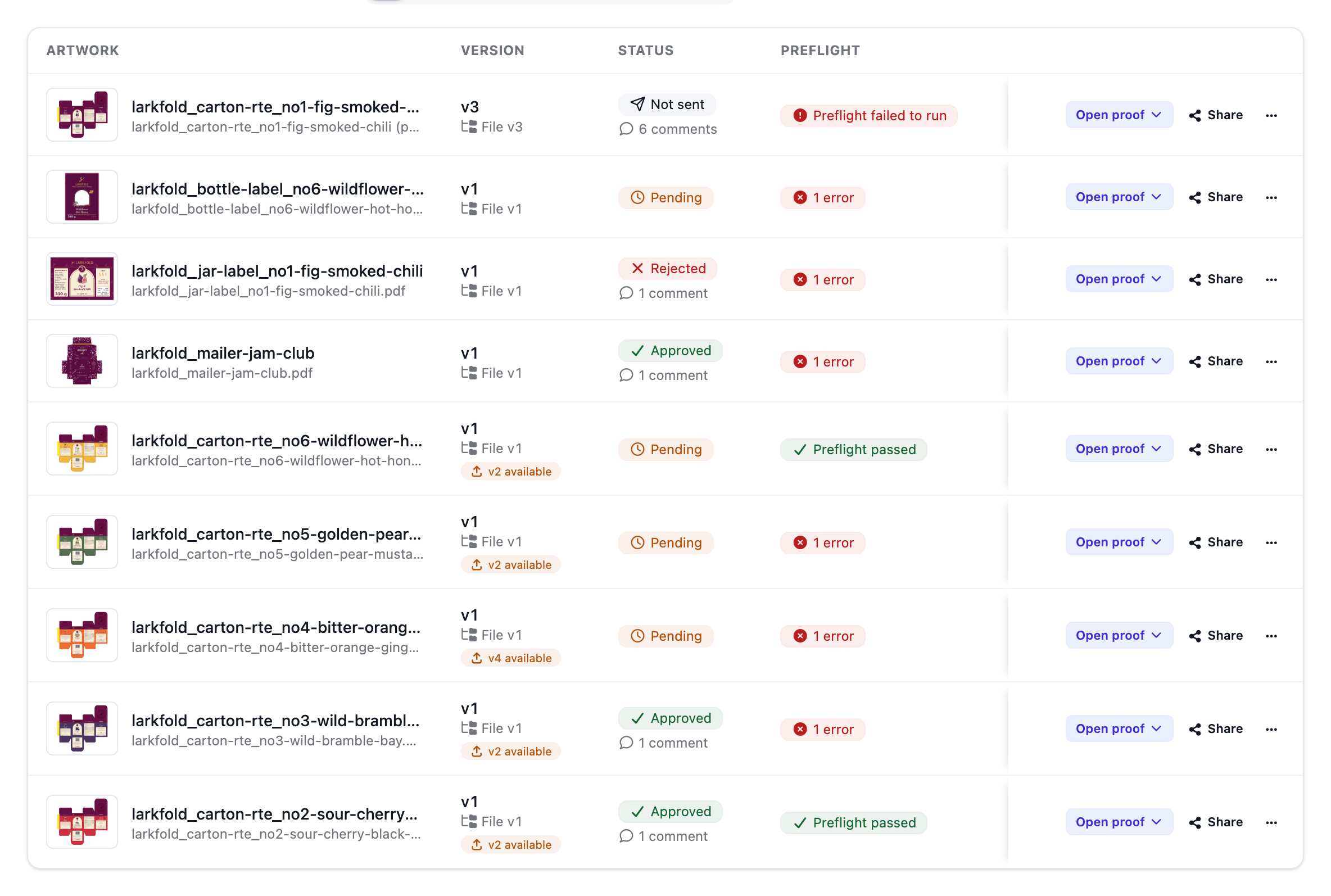Share the carton no1-fig-smoked artwork

(x=1216, y=115)
